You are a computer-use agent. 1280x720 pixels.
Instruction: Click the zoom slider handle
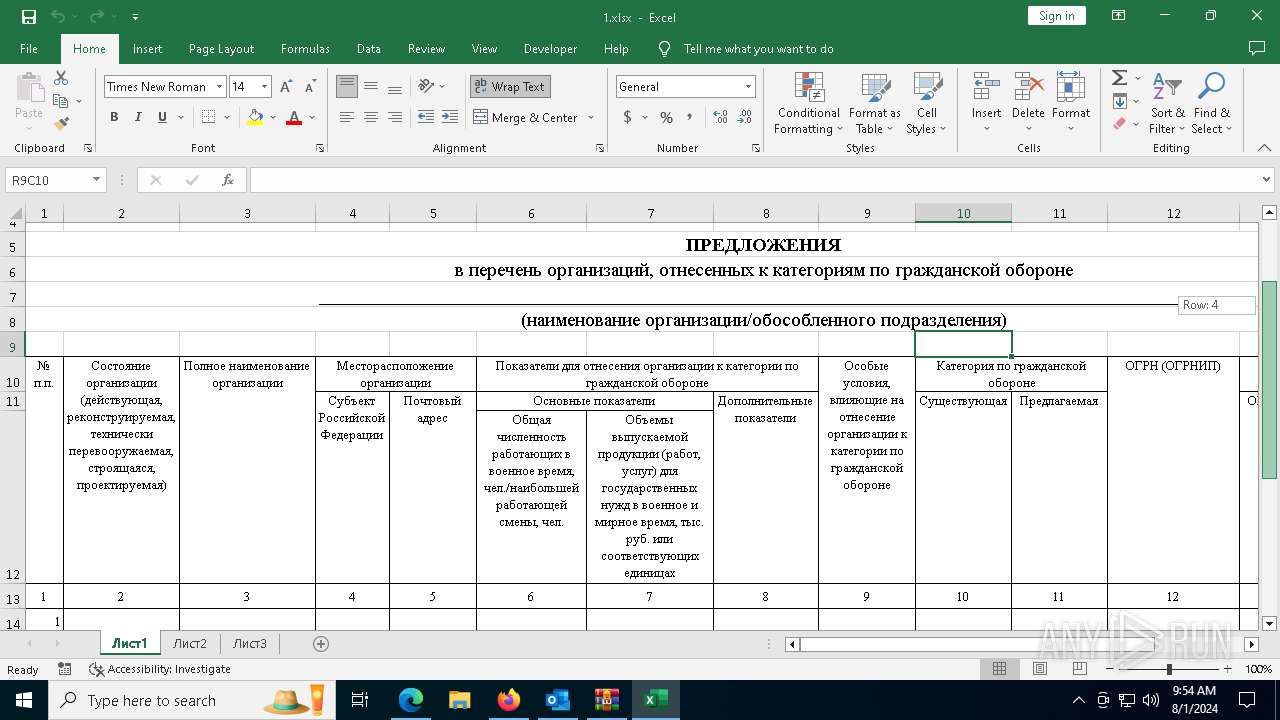click(x=1169, y=669)
